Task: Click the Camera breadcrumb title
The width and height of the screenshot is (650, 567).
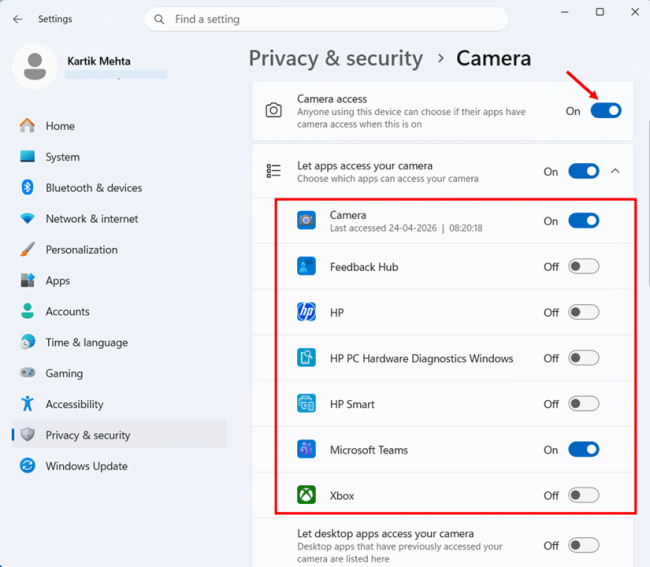Action: click(493, 58)
